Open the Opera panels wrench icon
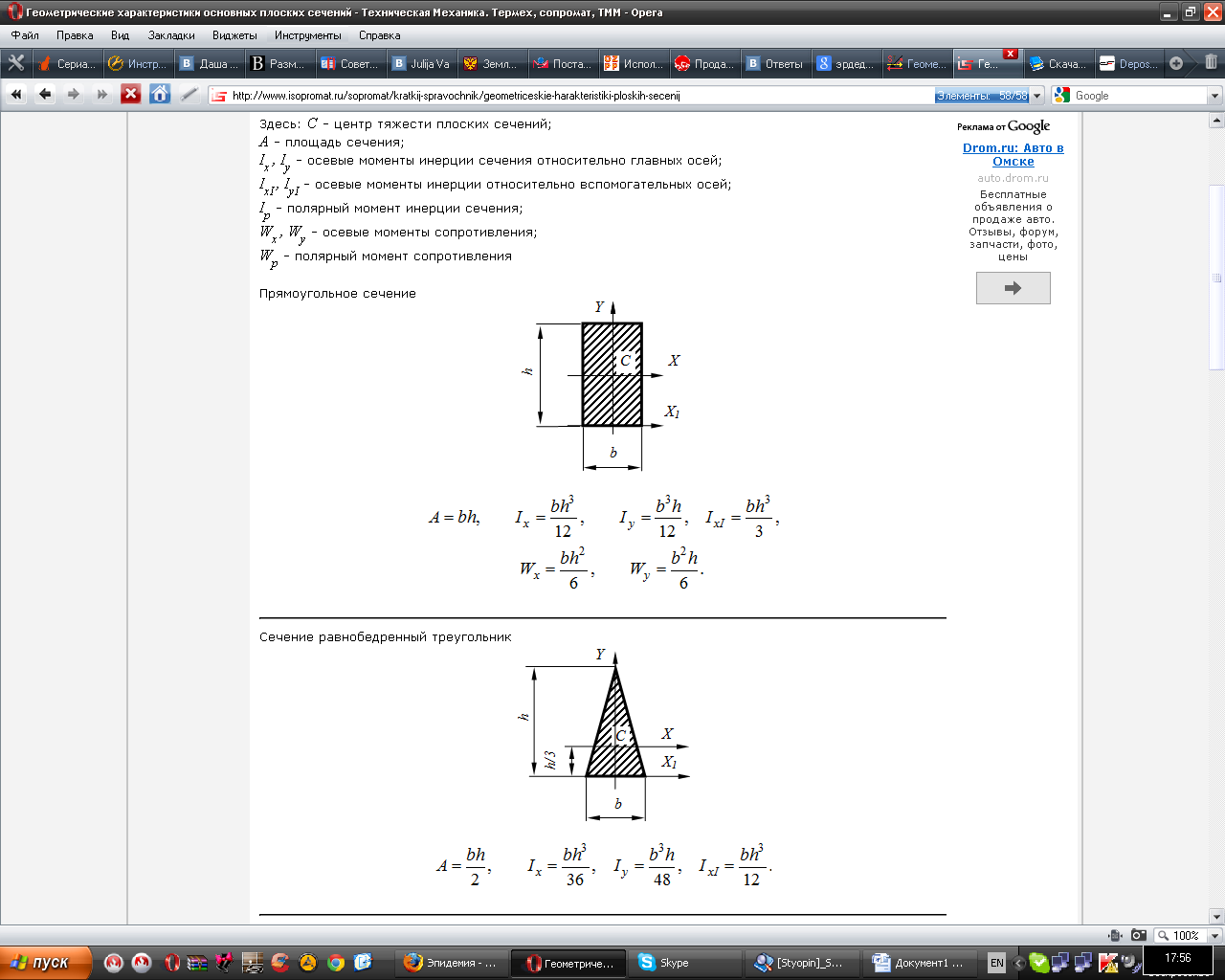Viewport: 1225px width, 980px height. click(x=16, y=63)
